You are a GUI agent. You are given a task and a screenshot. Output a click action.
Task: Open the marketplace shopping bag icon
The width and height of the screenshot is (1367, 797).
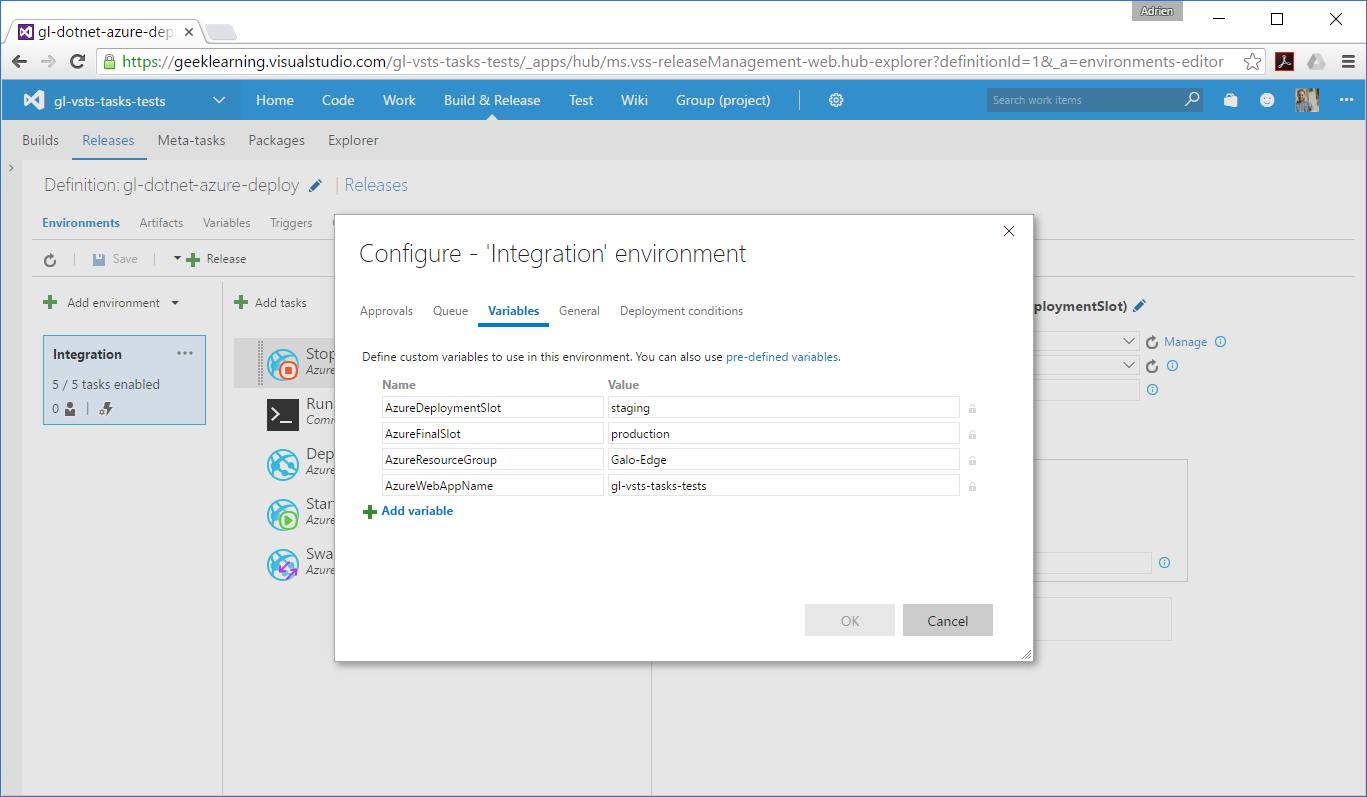click(1230, 100)
